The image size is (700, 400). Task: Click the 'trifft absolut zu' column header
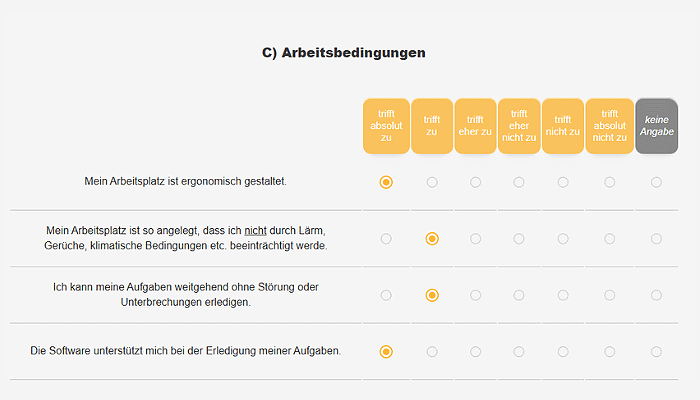click(x=386, y=126)
